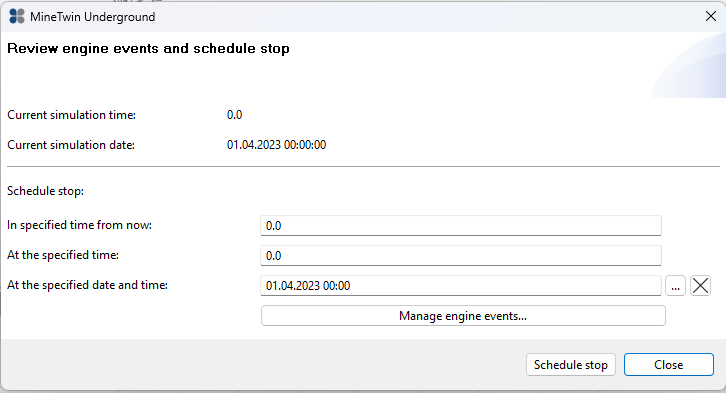Click the 'MineTwin Underground' window title text

(93, 17)
